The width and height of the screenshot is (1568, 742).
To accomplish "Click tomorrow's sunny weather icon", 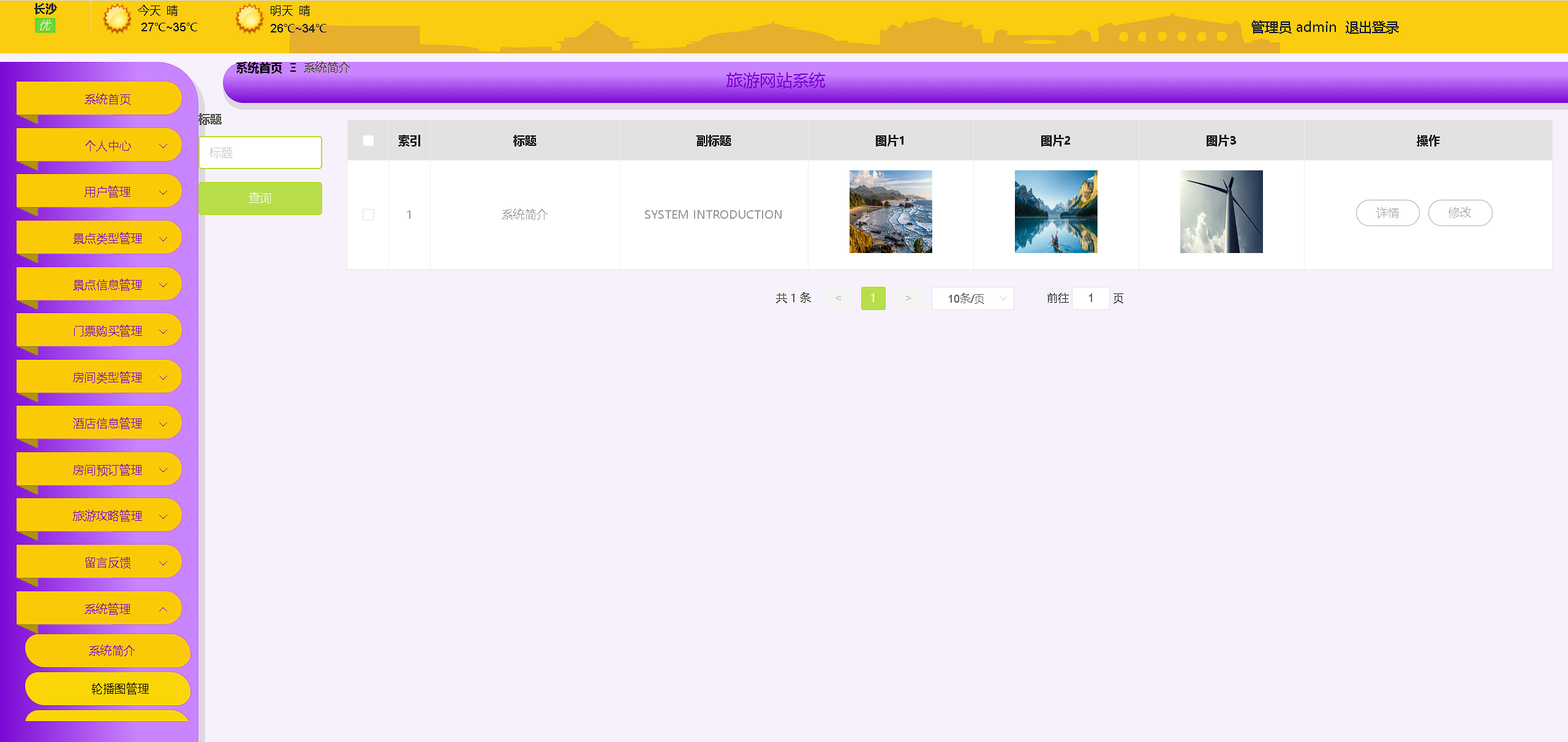I will (249, 19).
